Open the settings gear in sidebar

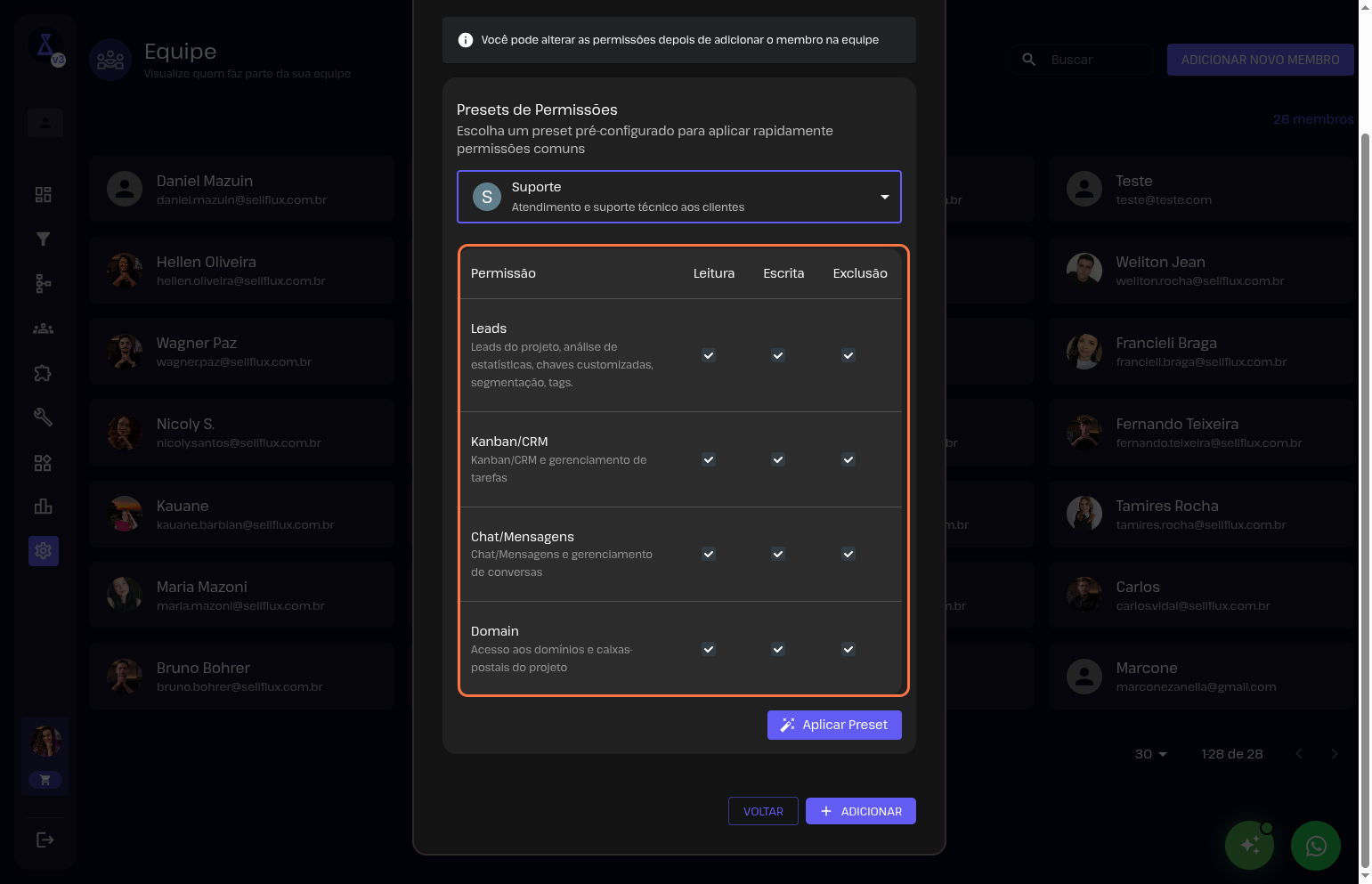tap(43, 551)
